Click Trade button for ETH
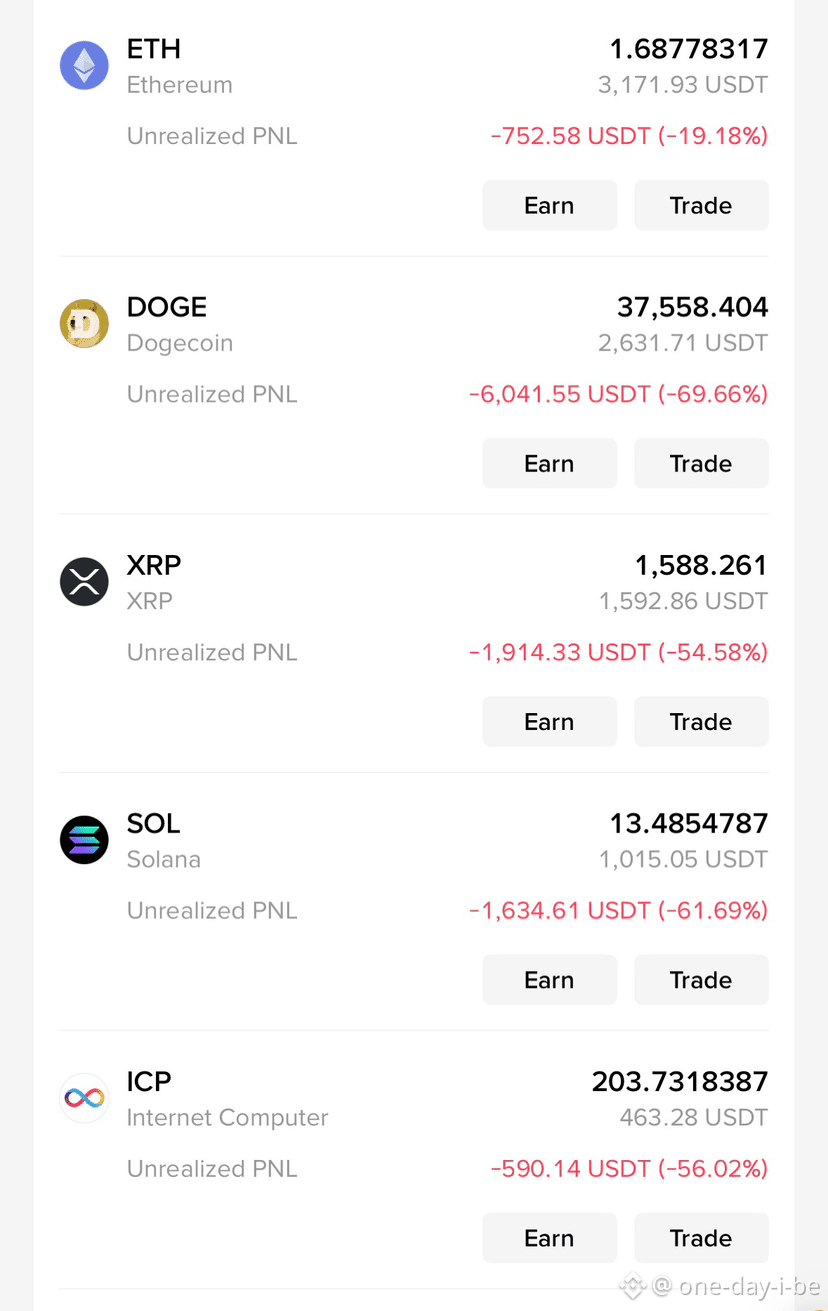 click(x=701, y=205)
